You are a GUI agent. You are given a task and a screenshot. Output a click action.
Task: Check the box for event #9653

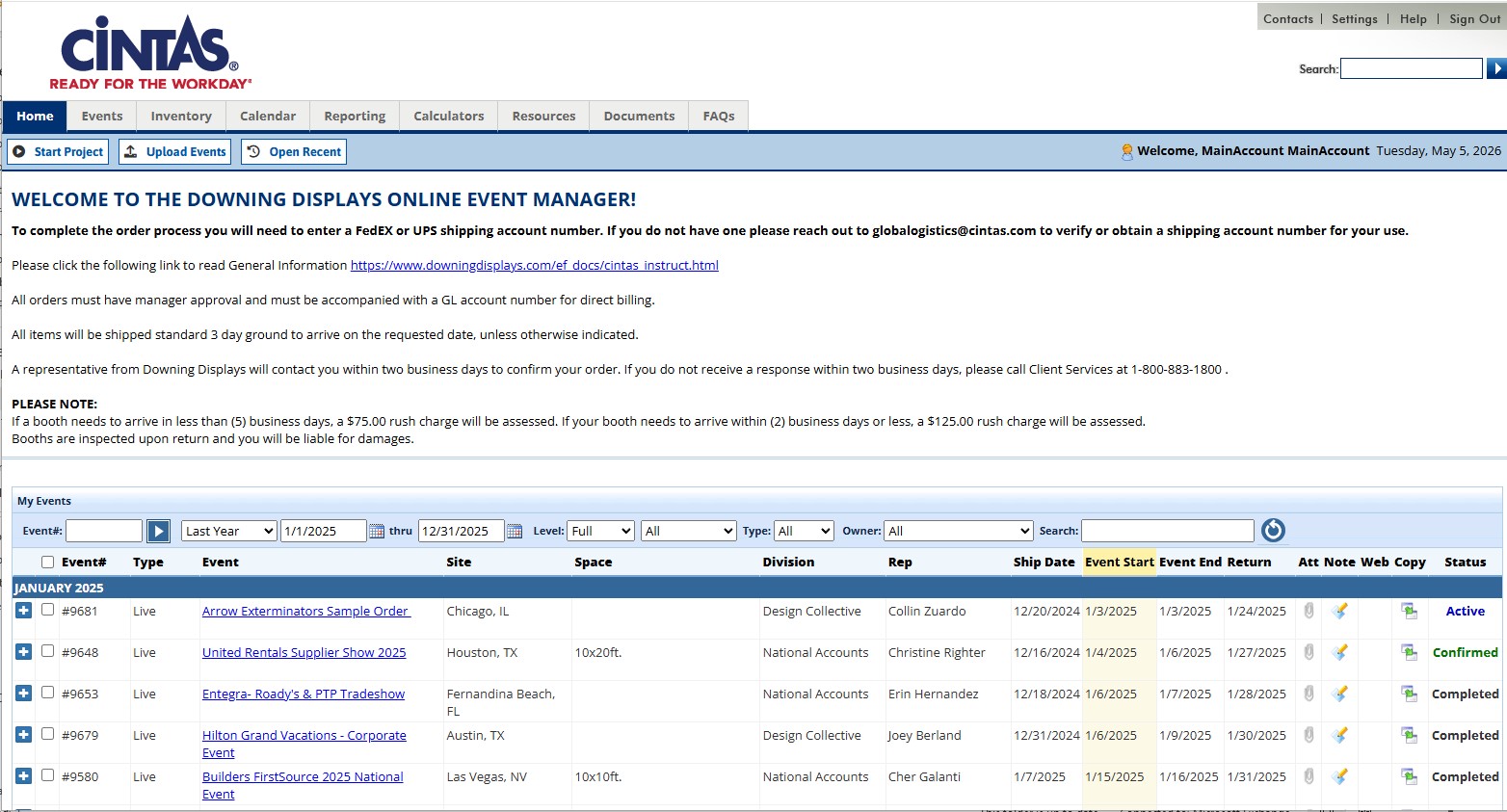[47, 693]
